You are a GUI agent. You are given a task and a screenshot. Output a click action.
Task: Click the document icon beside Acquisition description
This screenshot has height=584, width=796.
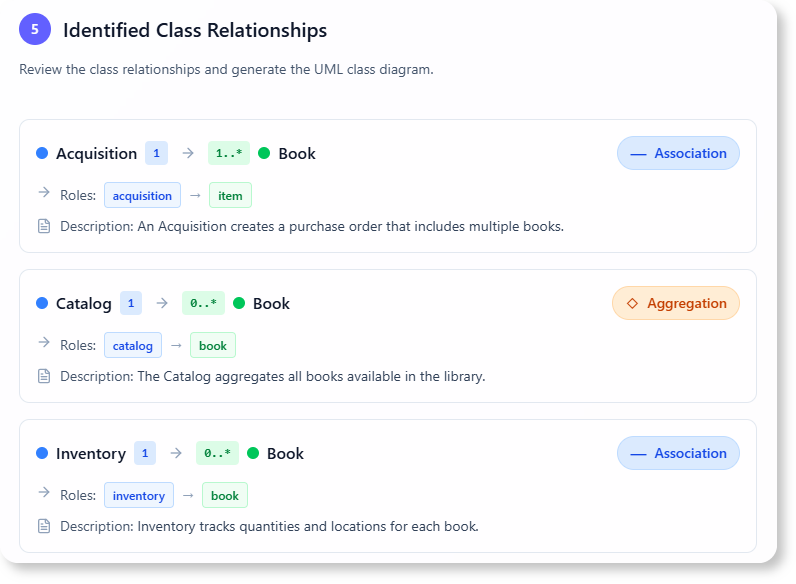pyautogui.click(x=44, y=226)
